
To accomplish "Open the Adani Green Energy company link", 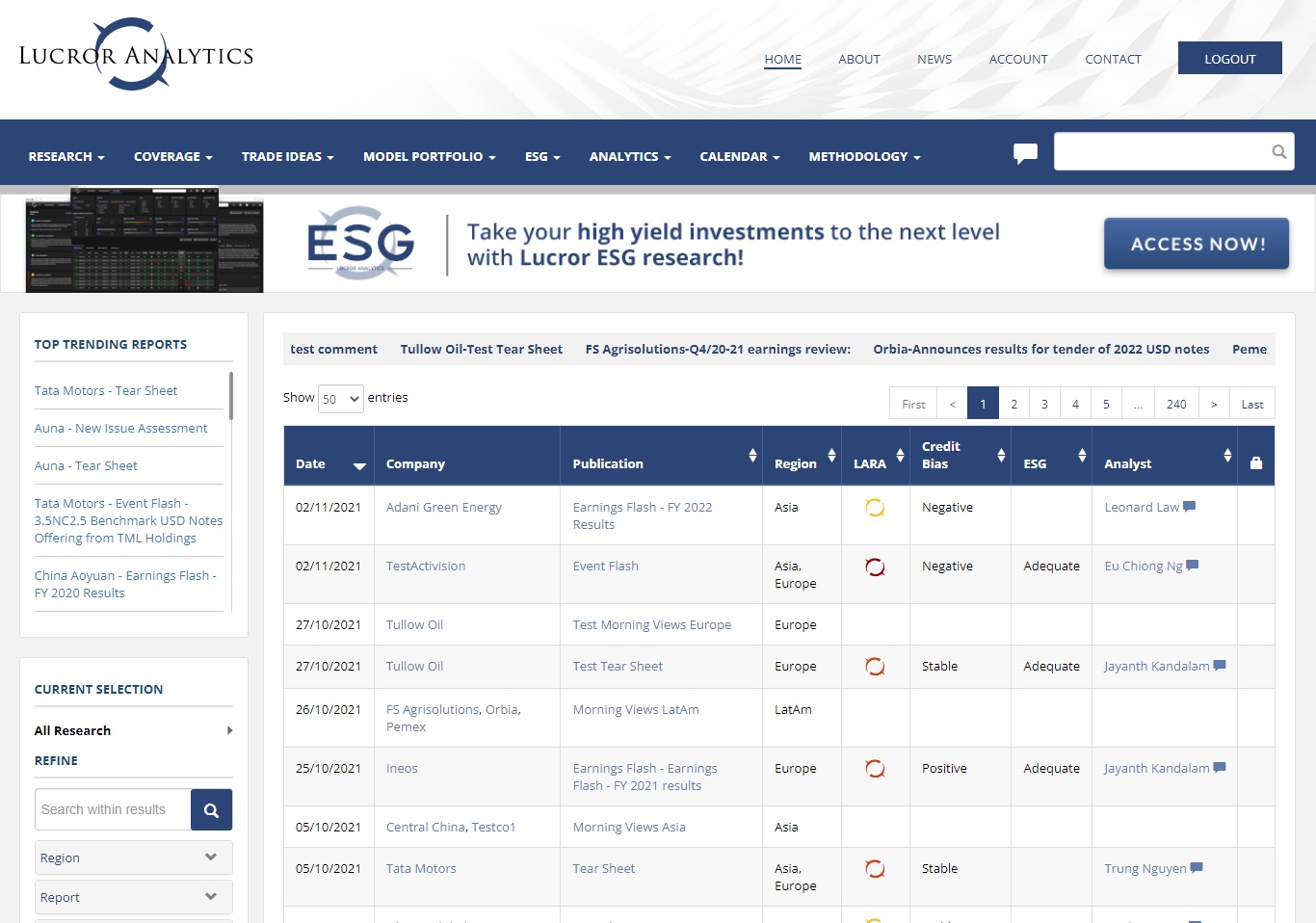I will (443, 508).
